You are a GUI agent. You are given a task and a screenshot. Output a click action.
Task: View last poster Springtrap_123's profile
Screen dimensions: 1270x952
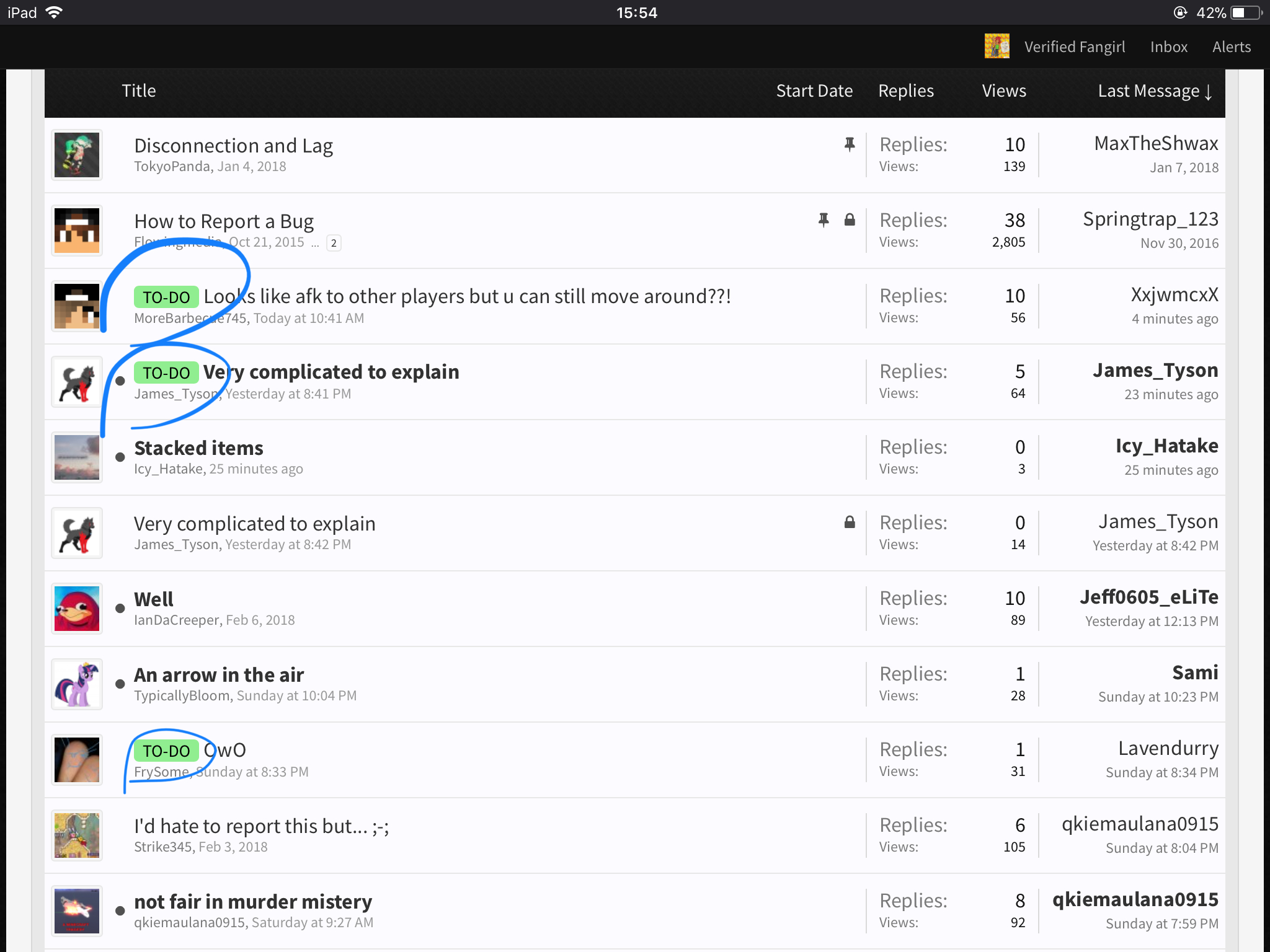[x=1150, y=219]
